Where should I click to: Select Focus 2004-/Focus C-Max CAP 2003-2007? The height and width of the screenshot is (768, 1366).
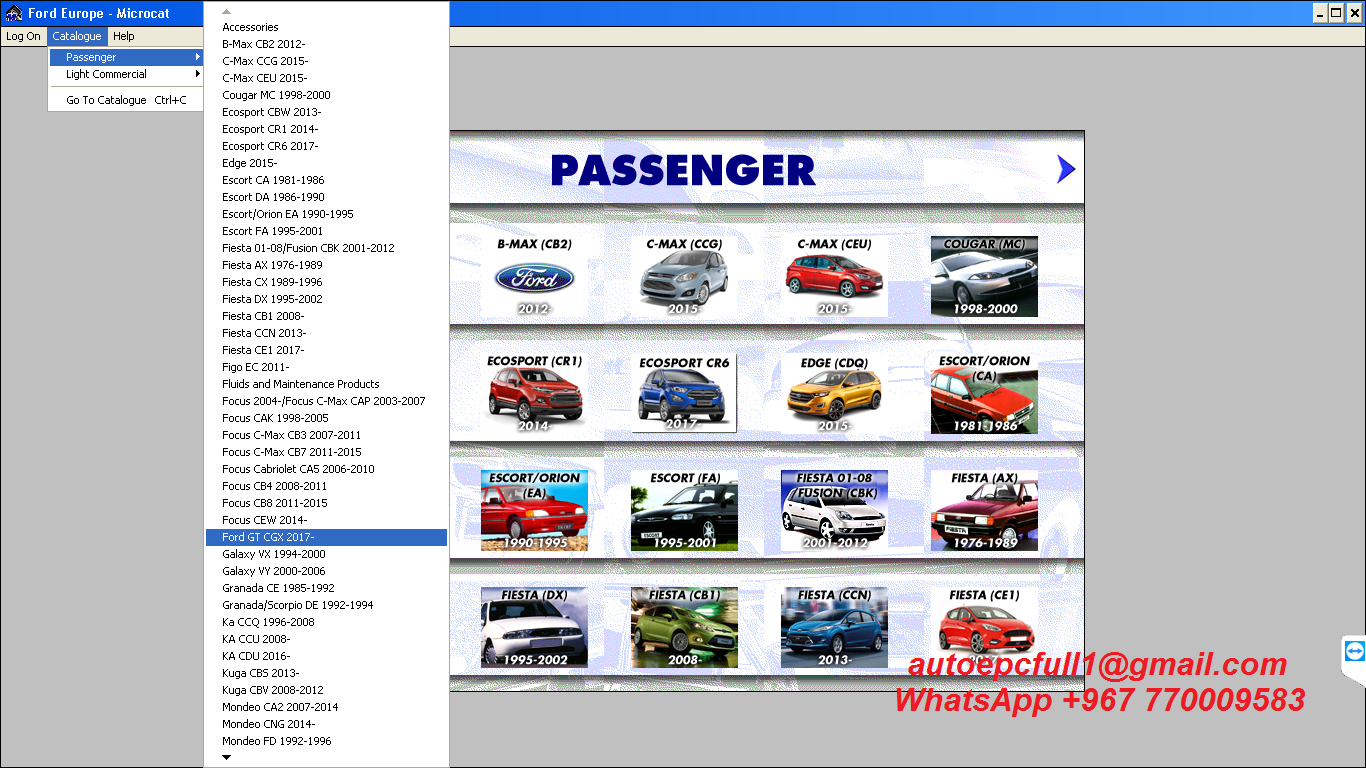[x=326, y=401]
